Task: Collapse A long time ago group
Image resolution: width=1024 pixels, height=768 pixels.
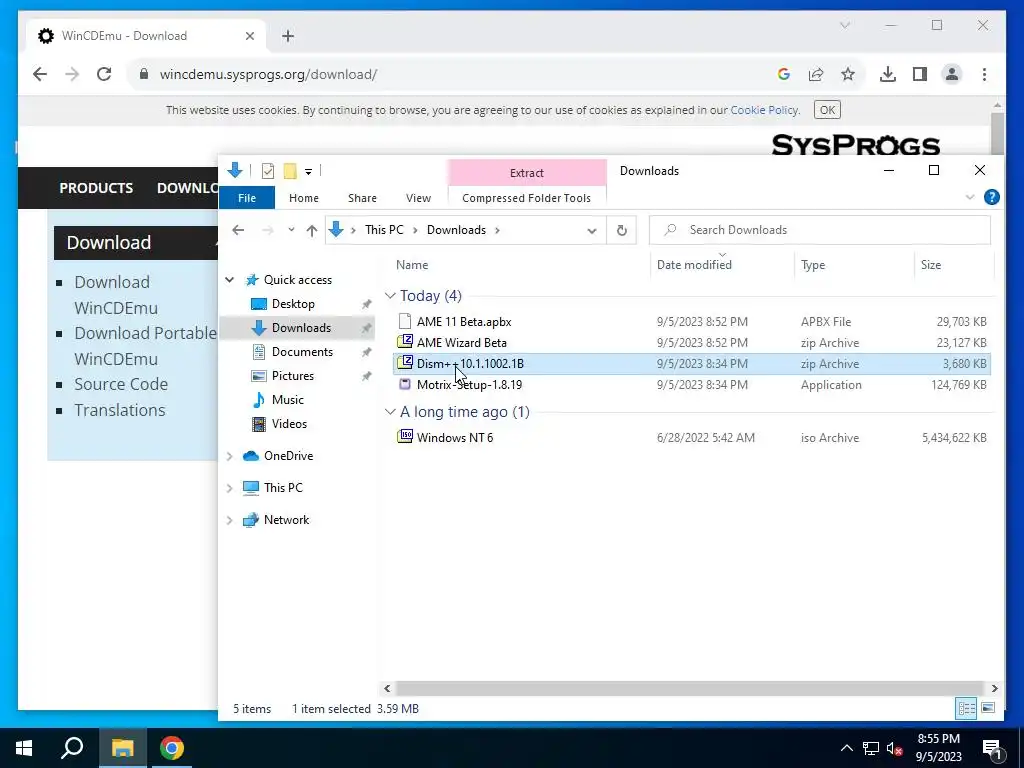Action: (390, 412)
